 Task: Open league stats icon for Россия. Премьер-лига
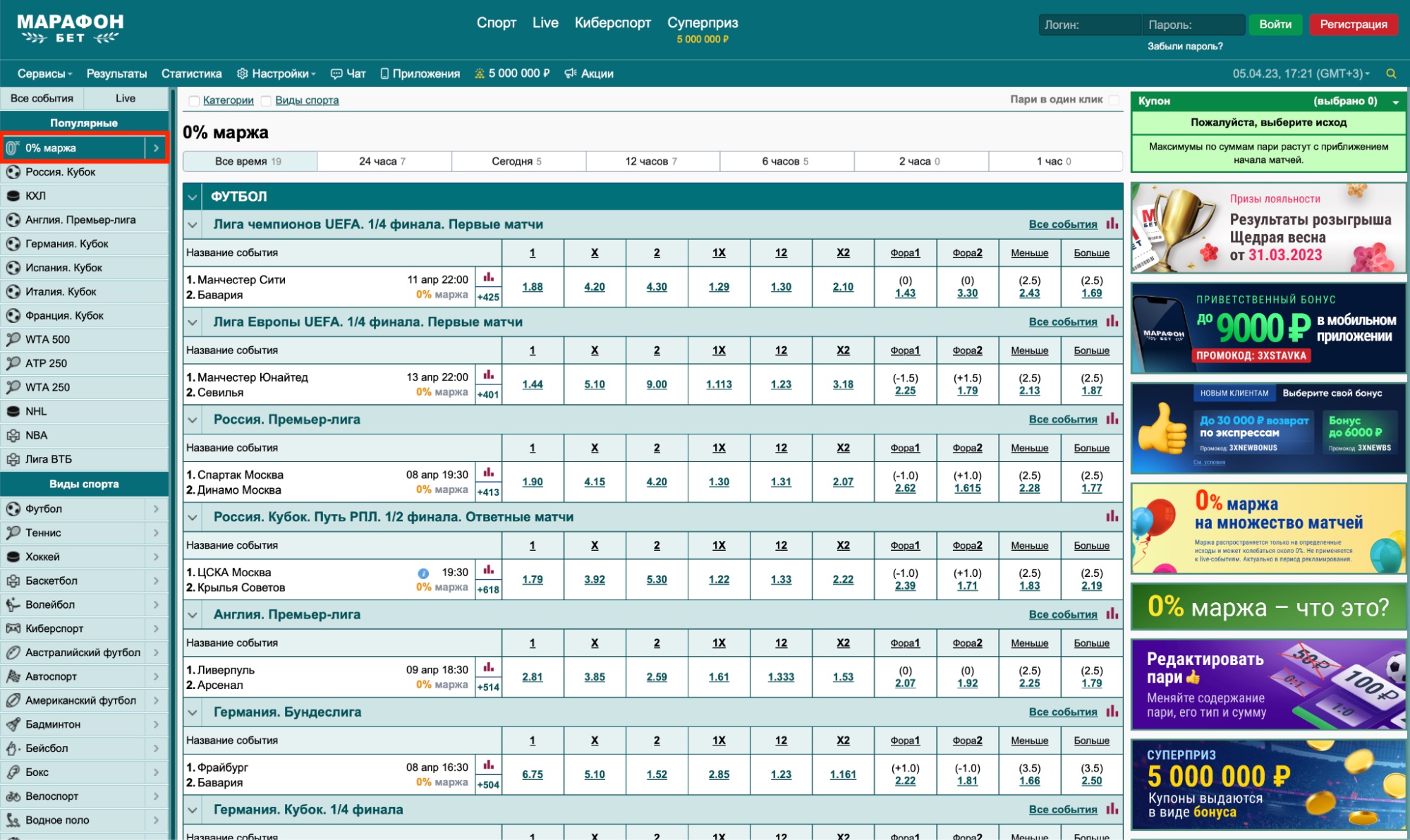click(x=1112, y=418)
